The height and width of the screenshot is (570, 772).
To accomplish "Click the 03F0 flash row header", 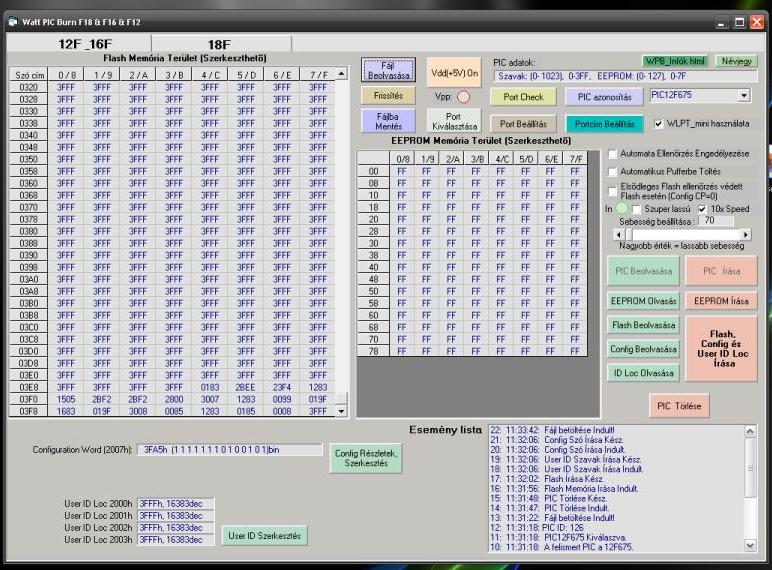I will tap(29, 399).
